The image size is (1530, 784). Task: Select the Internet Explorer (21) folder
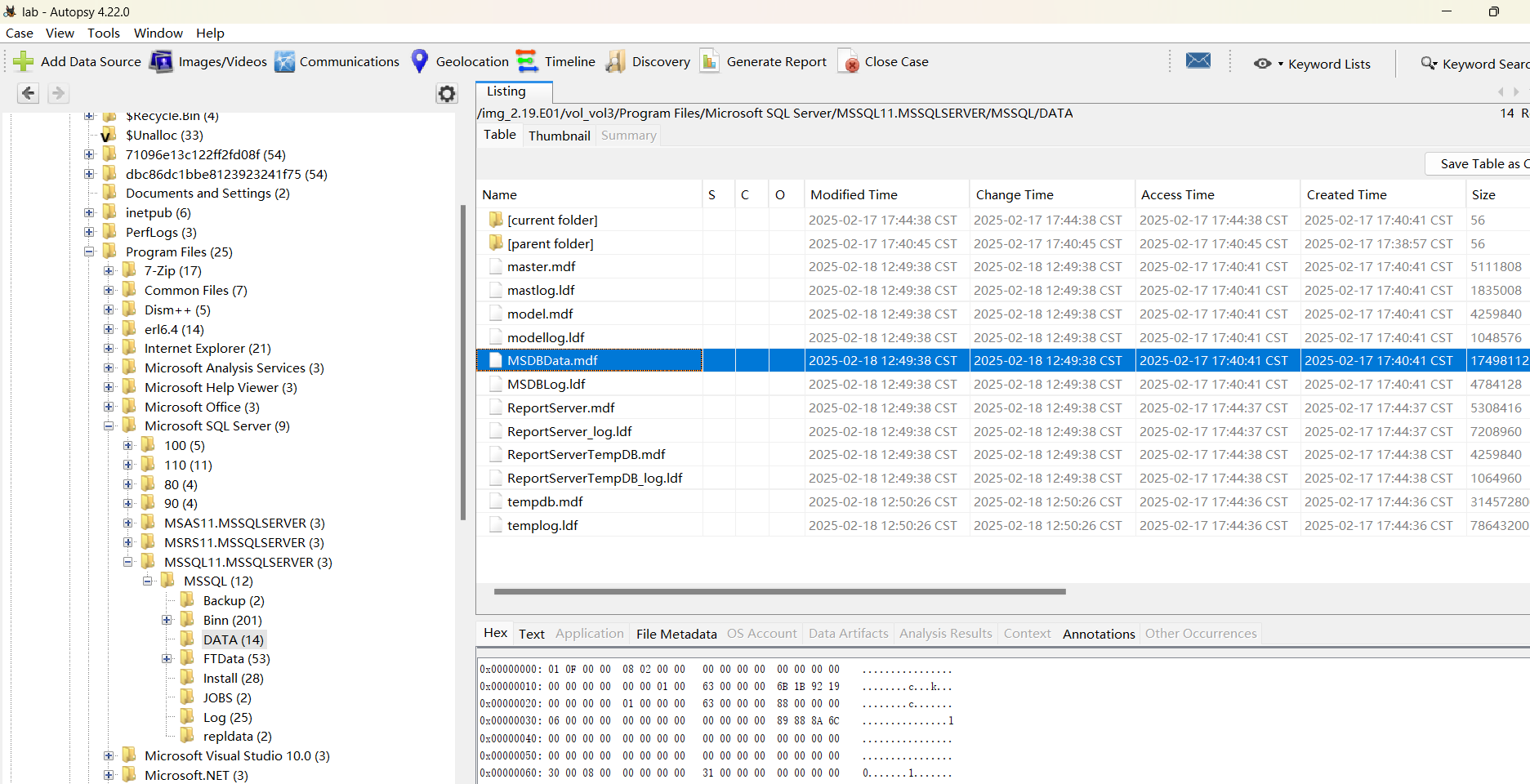[x=207, y=348]
